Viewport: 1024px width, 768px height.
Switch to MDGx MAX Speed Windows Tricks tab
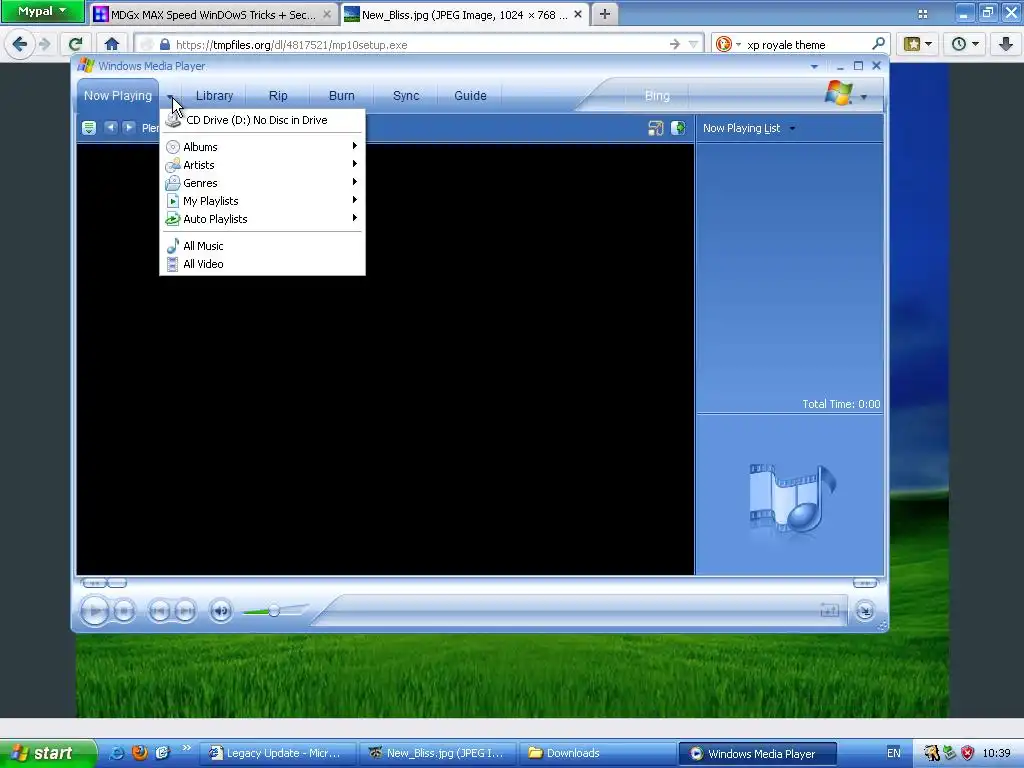[213, 14]
